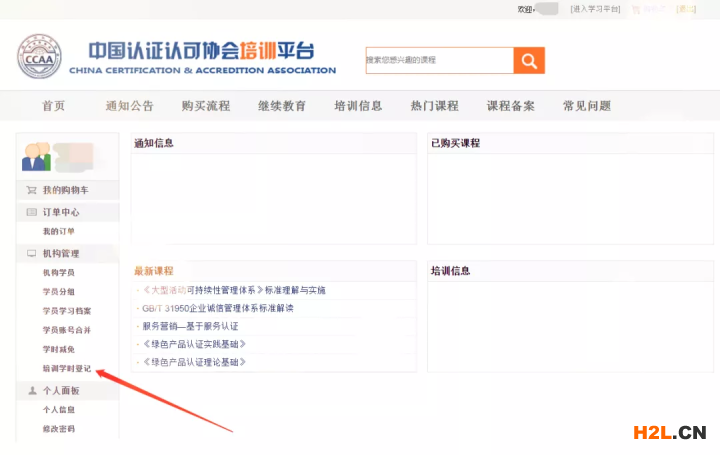Open course GB/T 31950企业诚信管理体系标准解读

pyautogui.click(x=218, y=308)
